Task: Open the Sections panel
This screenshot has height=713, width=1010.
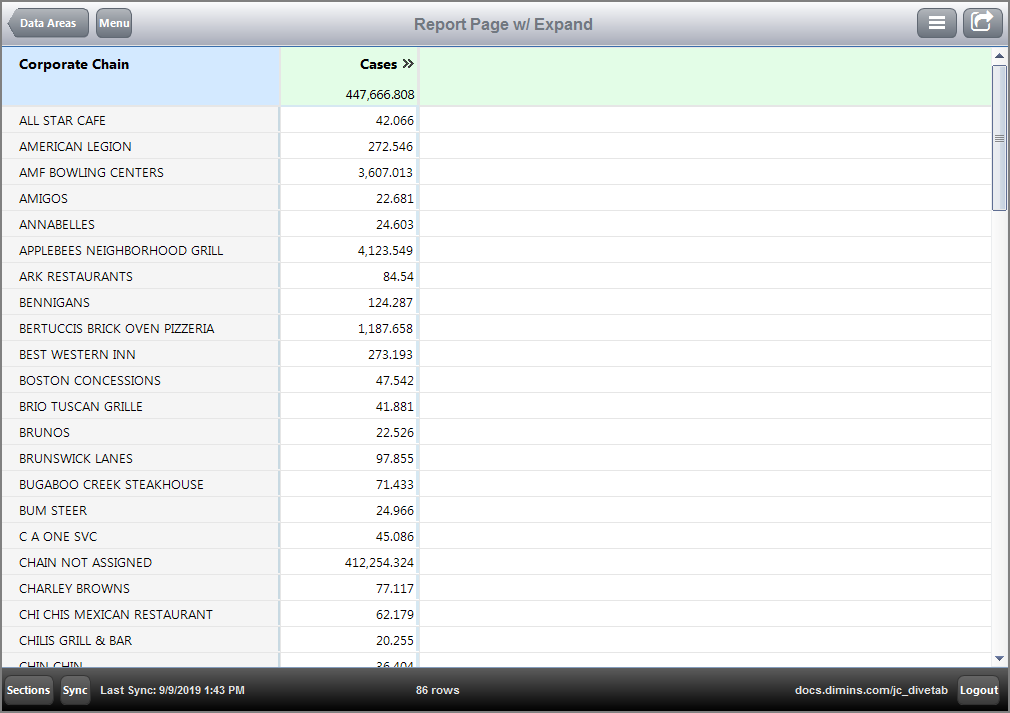Action: tap(29, 690)
